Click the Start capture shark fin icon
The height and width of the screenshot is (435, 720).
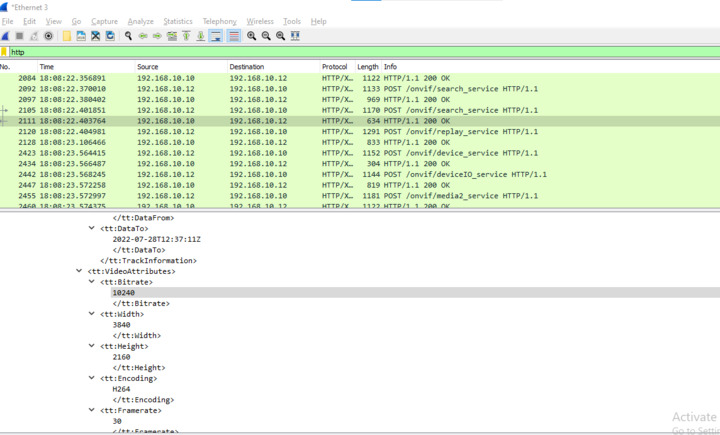tap(6, 36)
